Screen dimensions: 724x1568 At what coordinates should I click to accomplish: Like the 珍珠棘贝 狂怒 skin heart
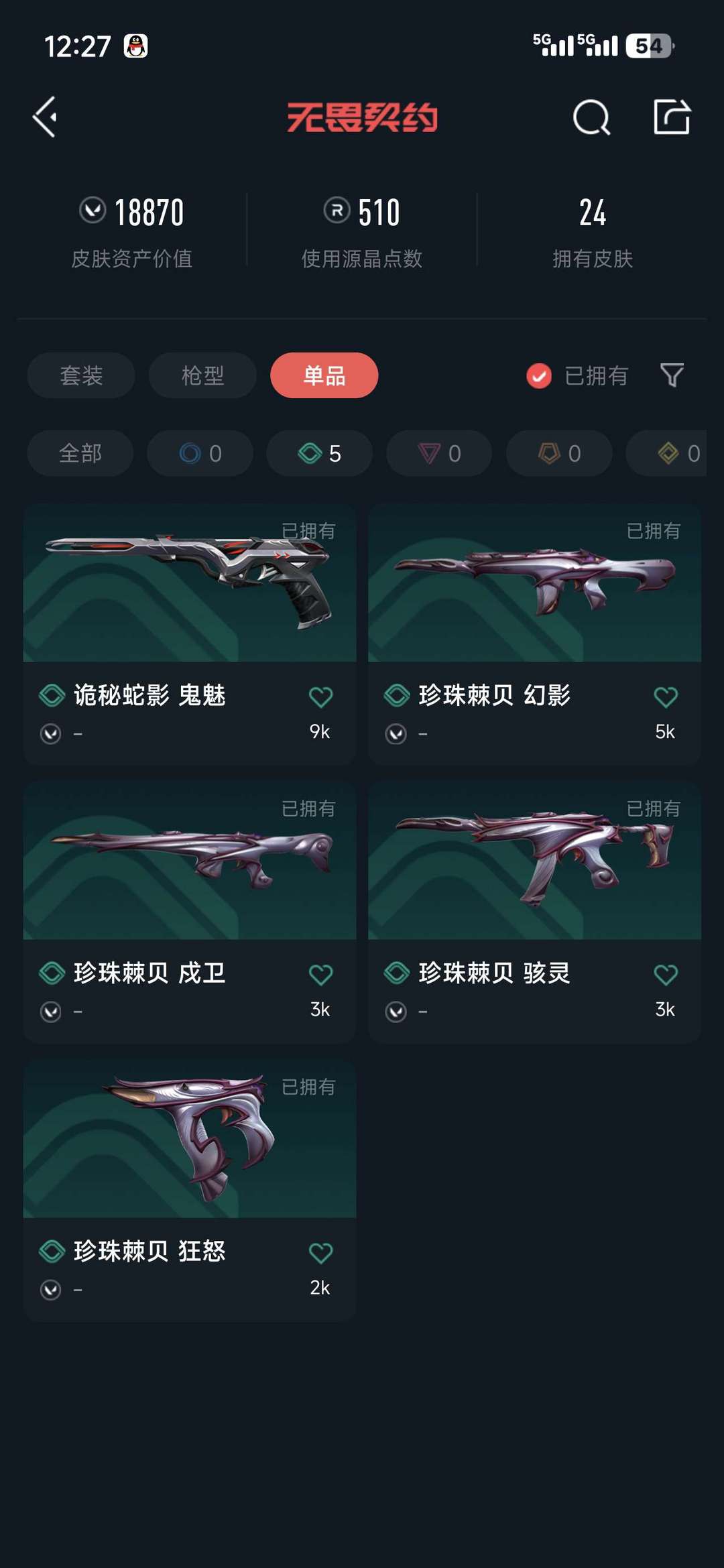pyautogui.click(x=320, y=1253)
